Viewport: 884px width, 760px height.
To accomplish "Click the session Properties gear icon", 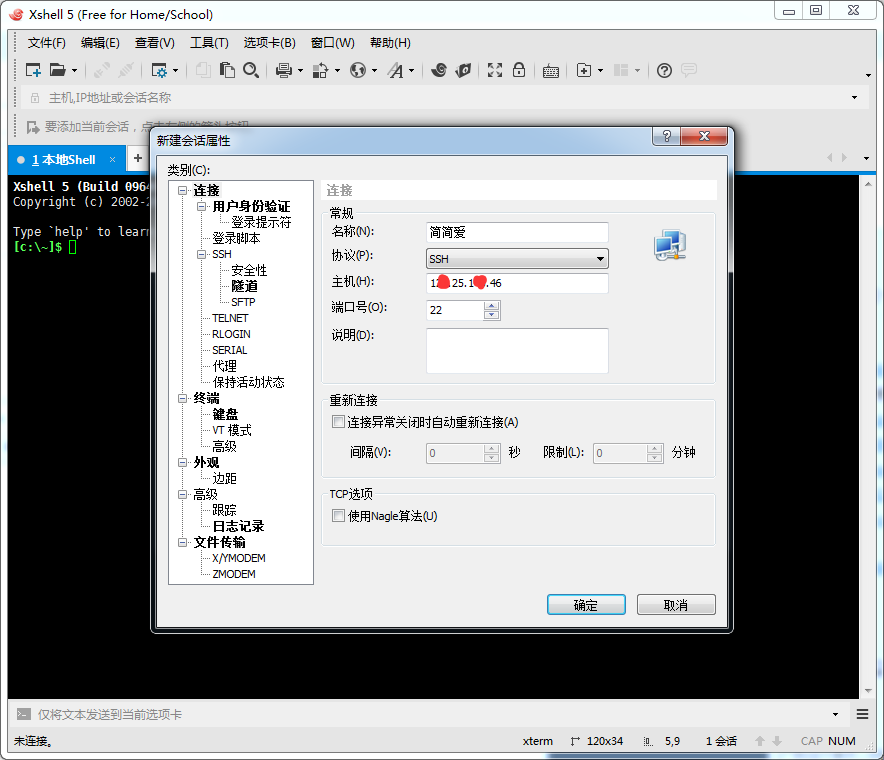I will pos(160,70).
